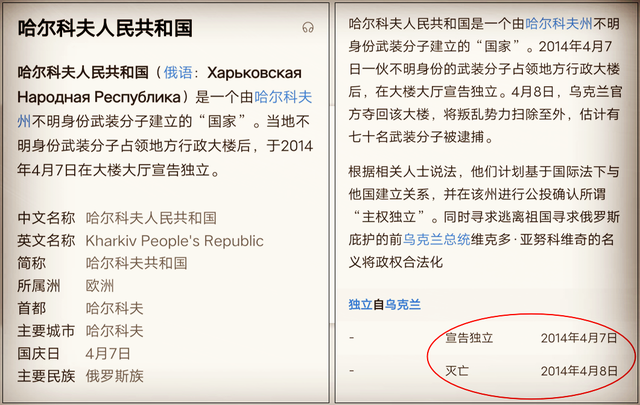Click the 宣告独立 row label

point(469,338)
